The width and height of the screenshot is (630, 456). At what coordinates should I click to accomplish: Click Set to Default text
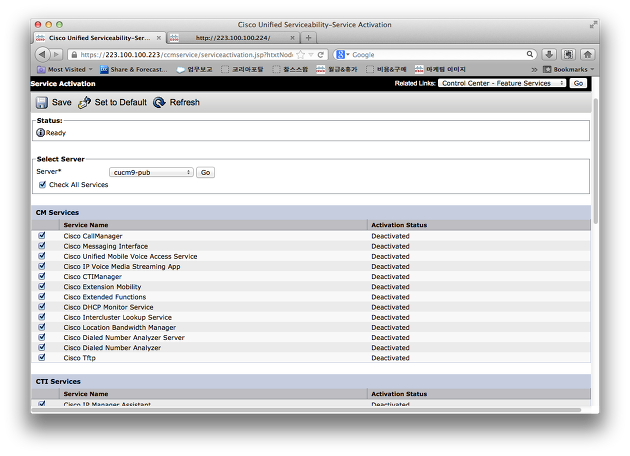pyautogui.click(x=121, y=102)
